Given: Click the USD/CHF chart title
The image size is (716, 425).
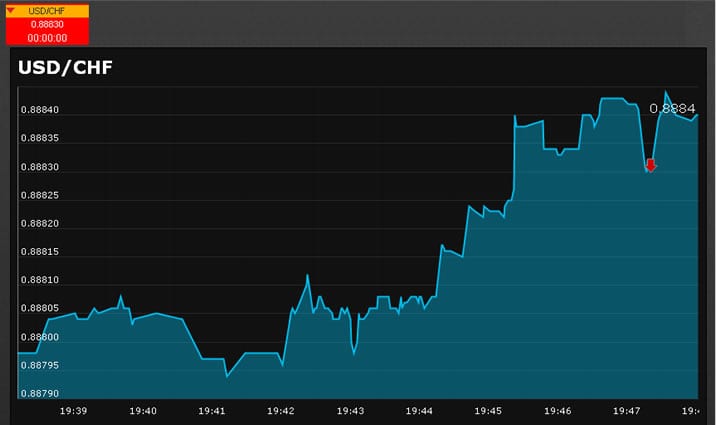Looking at the screenshot, I should click(65, 68).
